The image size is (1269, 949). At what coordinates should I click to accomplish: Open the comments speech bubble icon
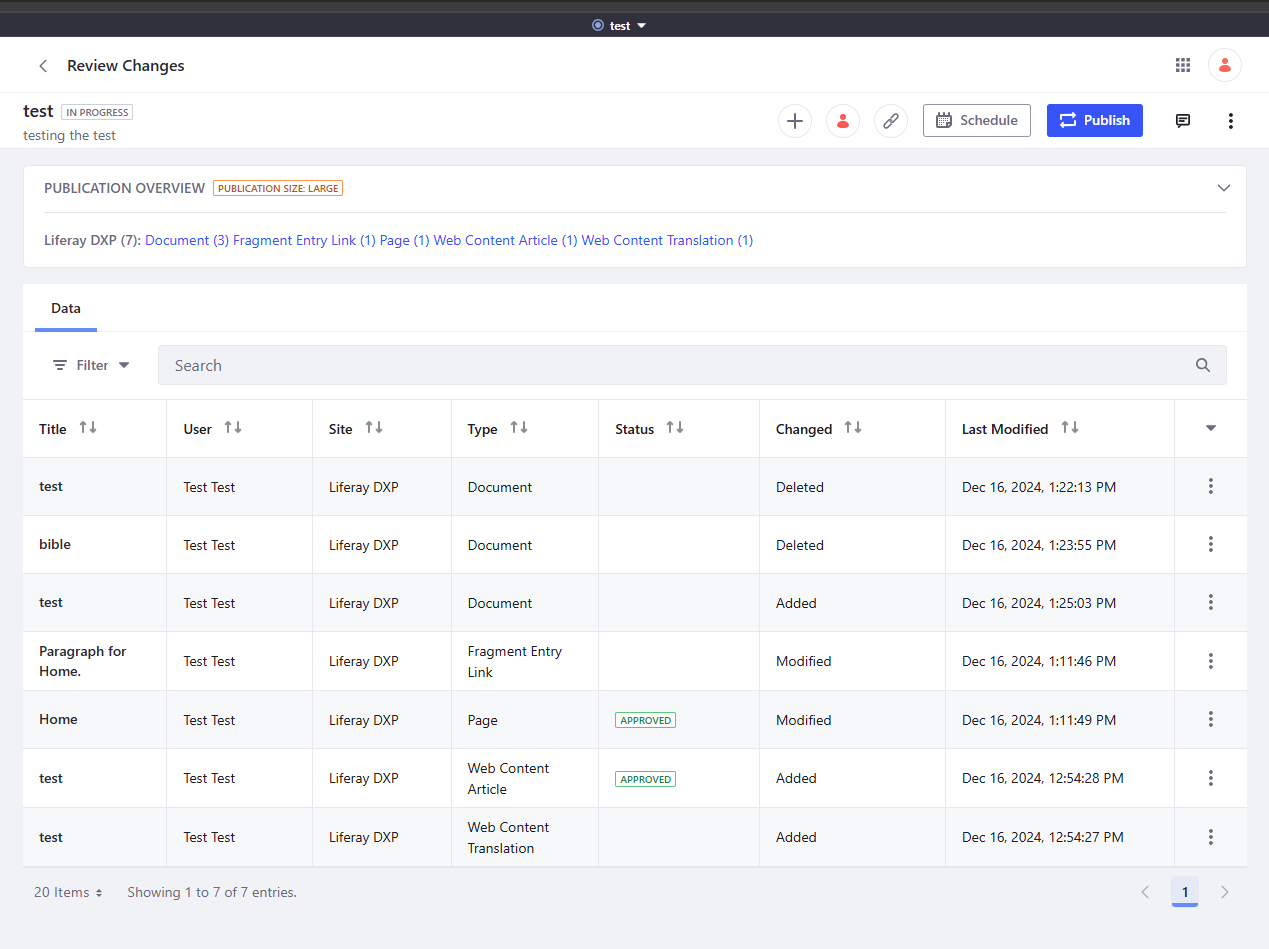click(1182, 121)
